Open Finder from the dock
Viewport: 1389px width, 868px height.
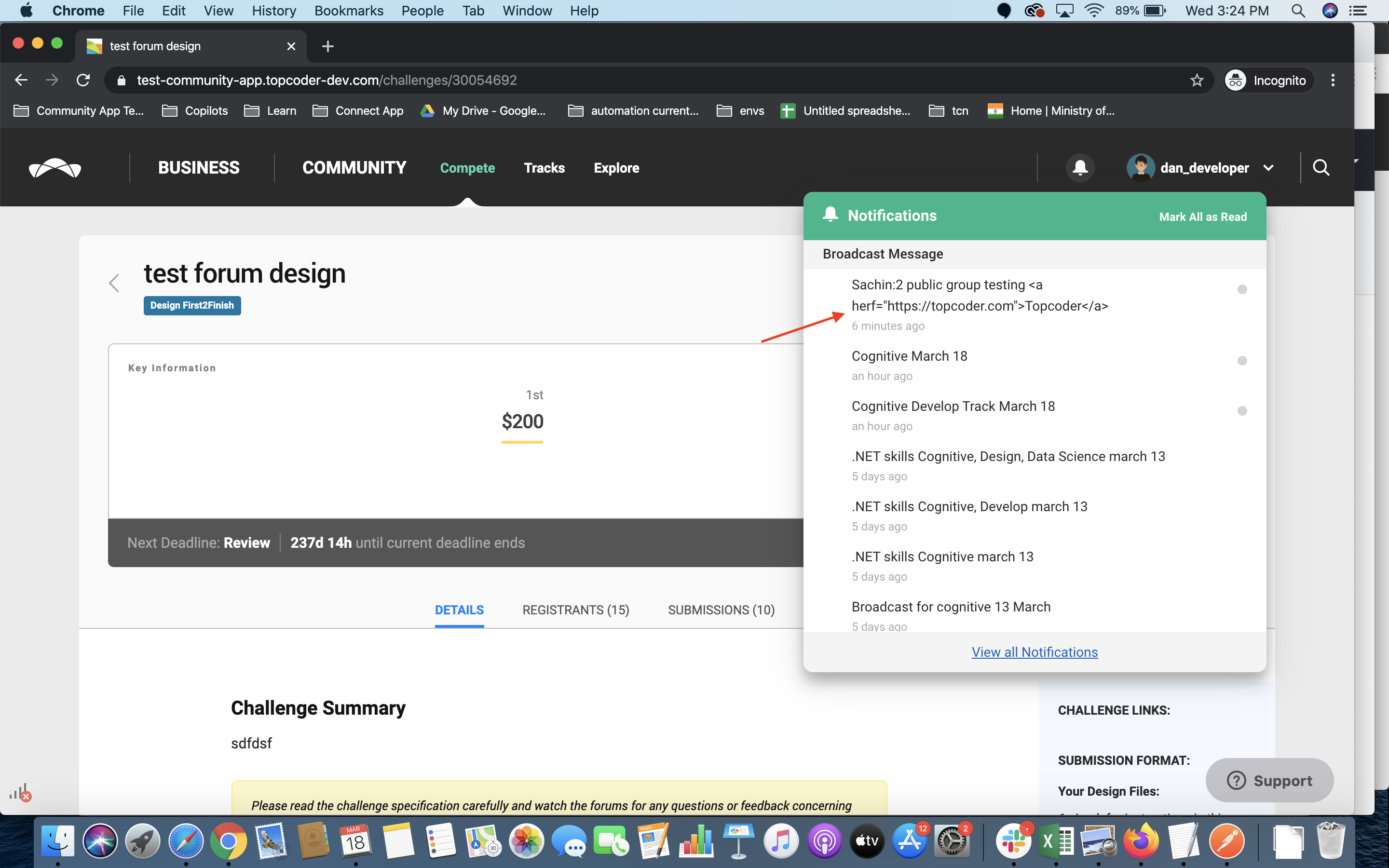click(57, 841)
